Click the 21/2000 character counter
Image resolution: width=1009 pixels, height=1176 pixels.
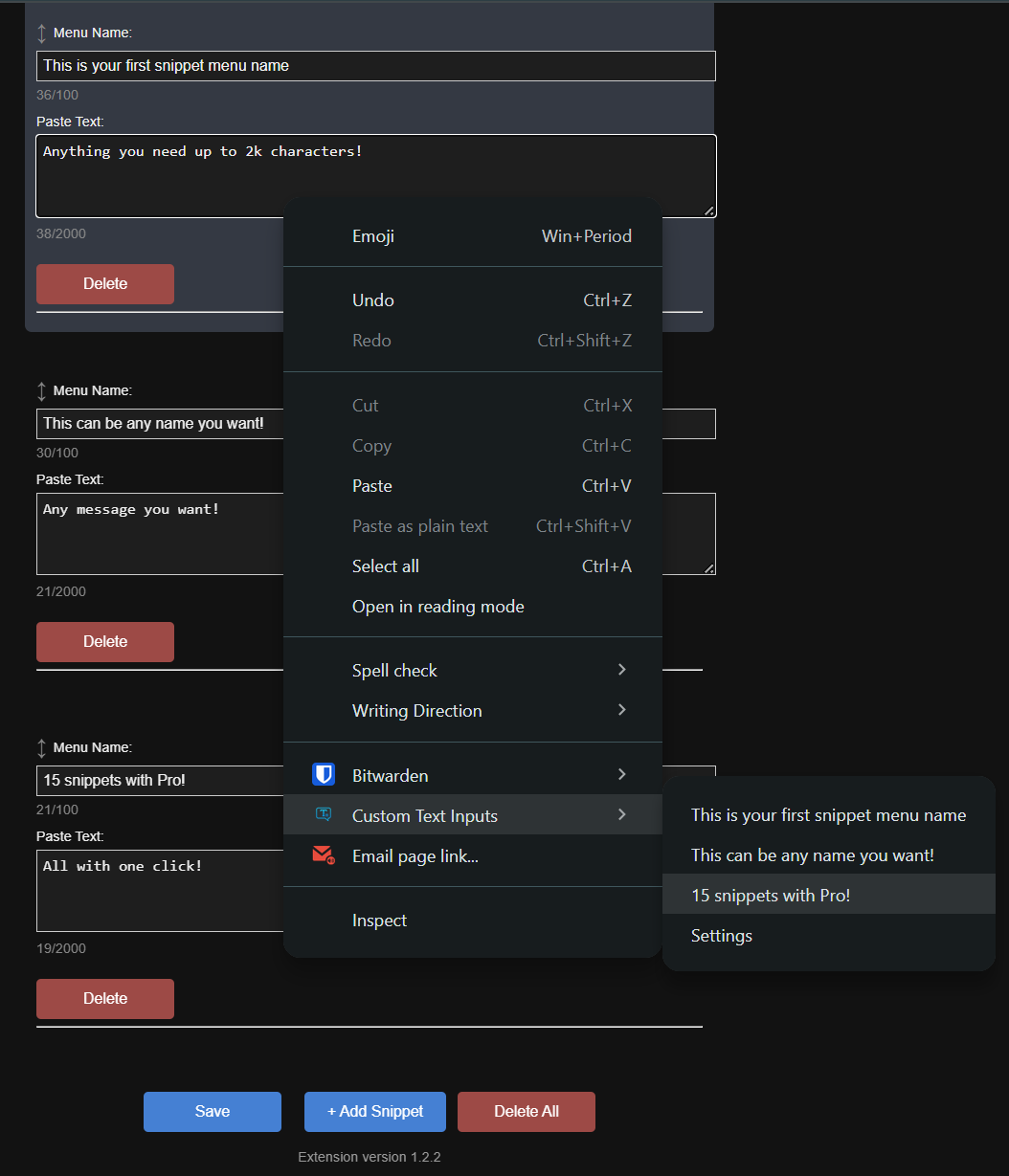[61, 591]
